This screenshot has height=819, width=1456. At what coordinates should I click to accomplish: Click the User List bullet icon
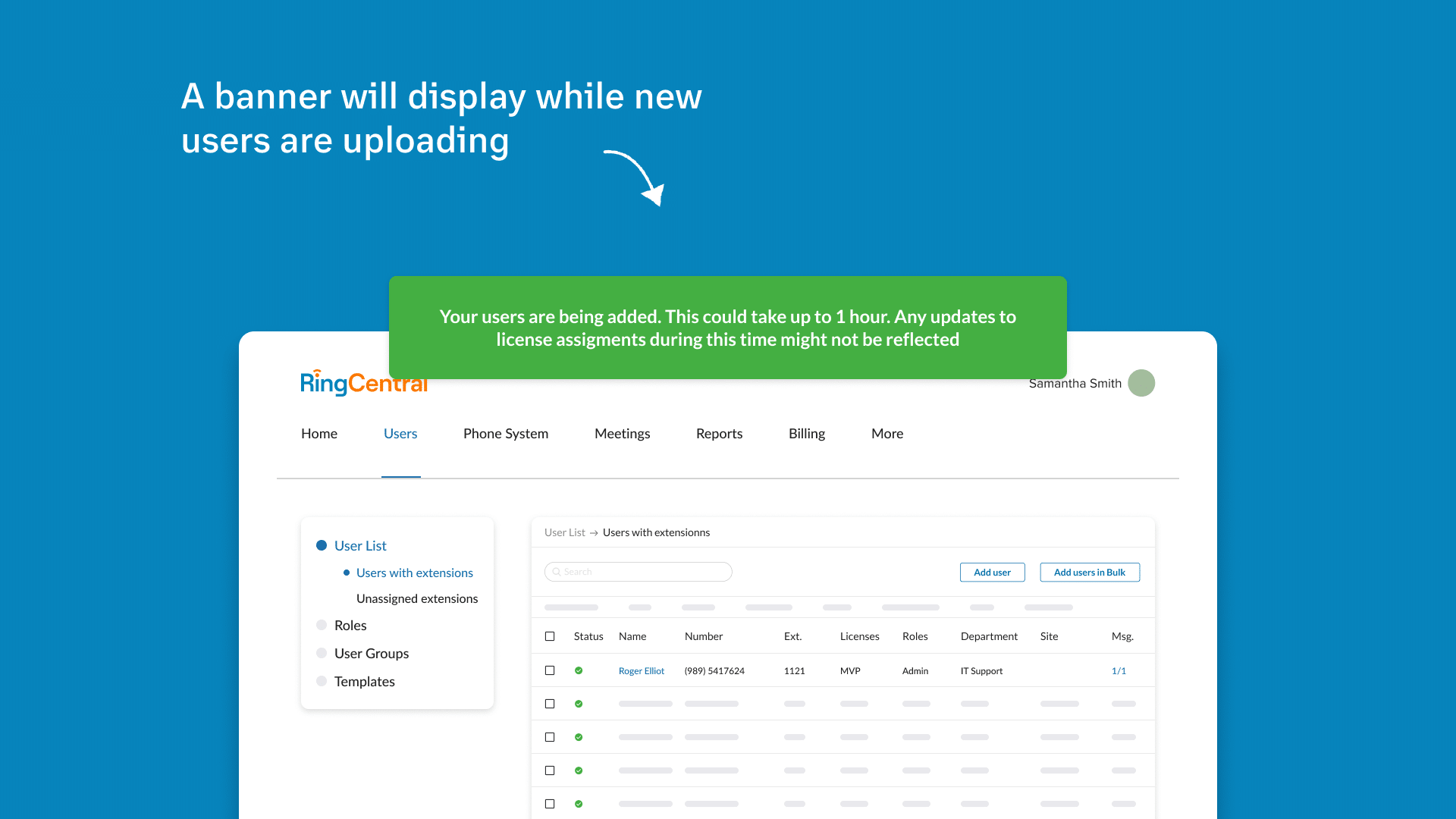point(322,545)
